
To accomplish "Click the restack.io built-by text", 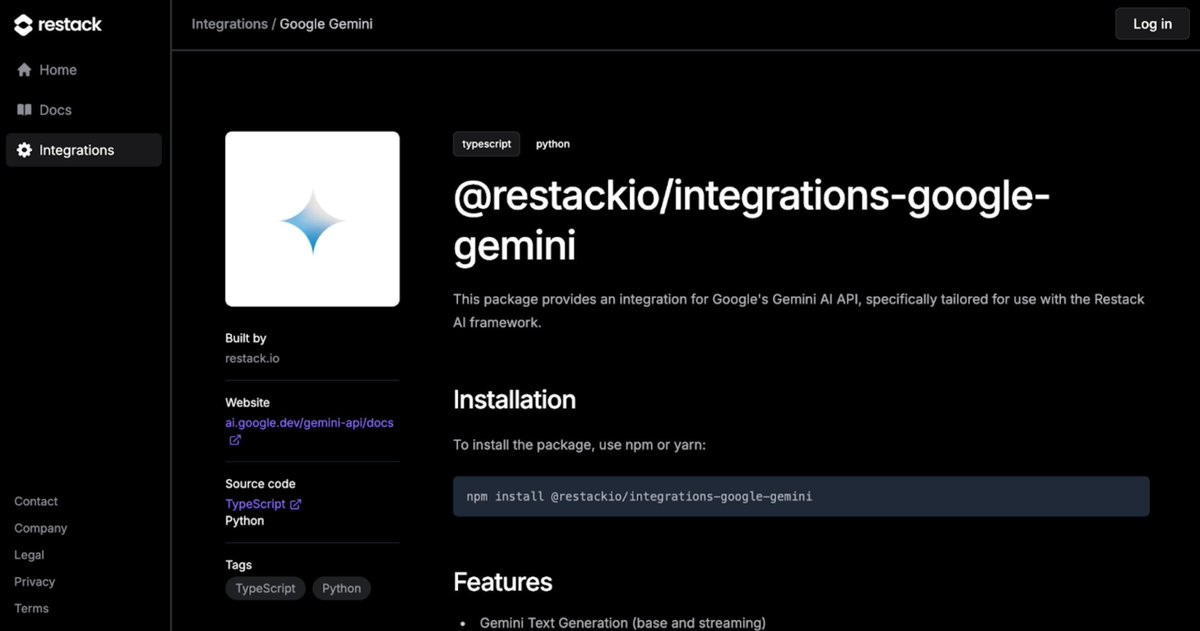I will coord(252,358).
